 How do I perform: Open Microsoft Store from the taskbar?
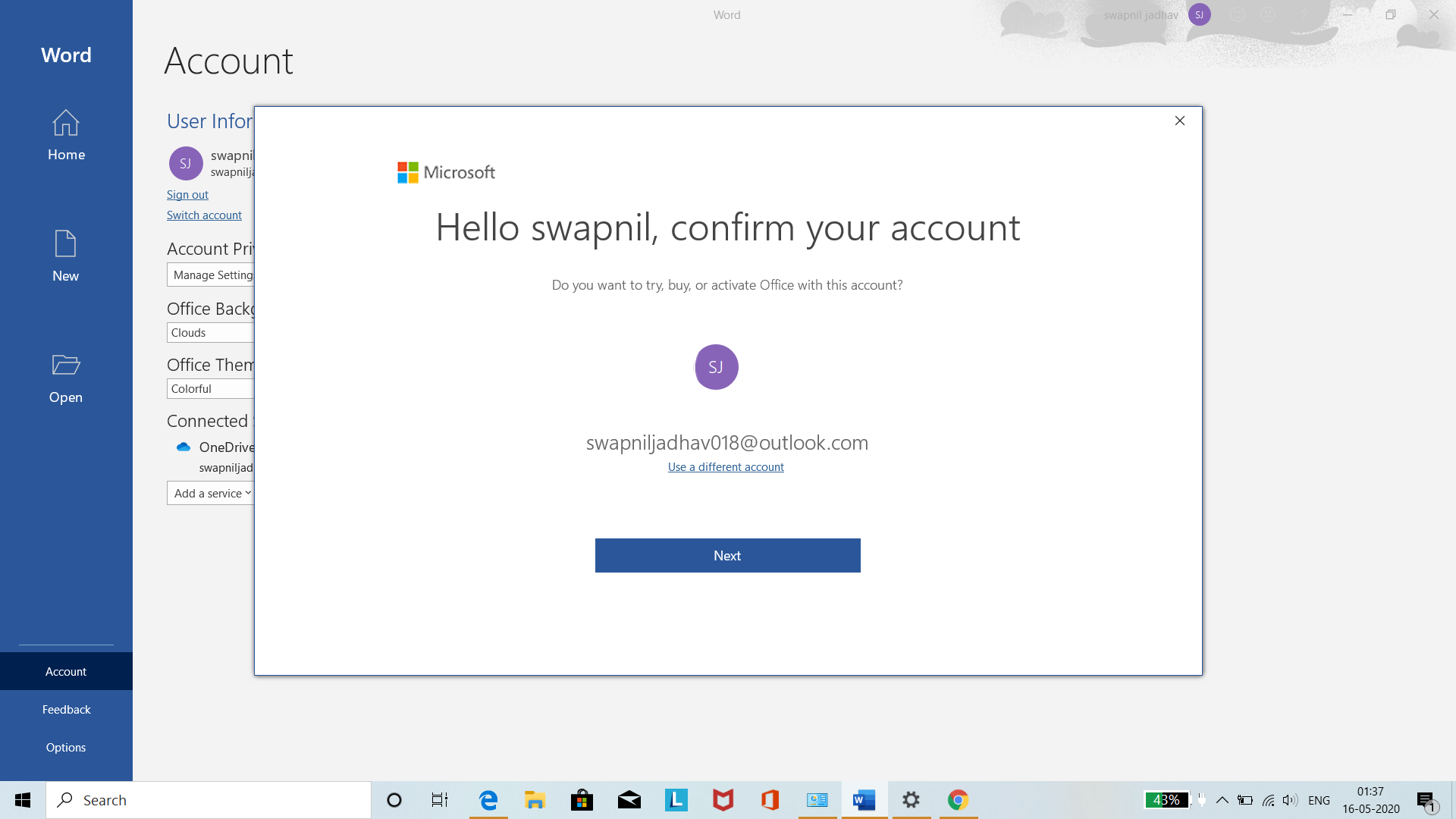click(x=582, y=800)
